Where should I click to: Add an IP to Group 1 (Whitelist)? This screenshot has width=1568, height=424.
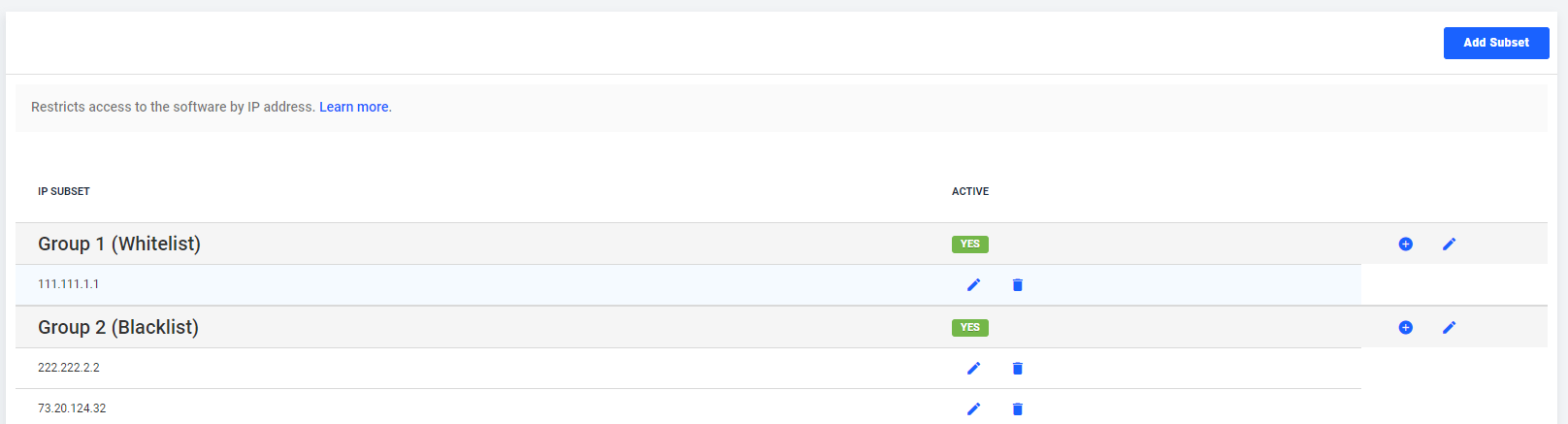[1405, 244]
